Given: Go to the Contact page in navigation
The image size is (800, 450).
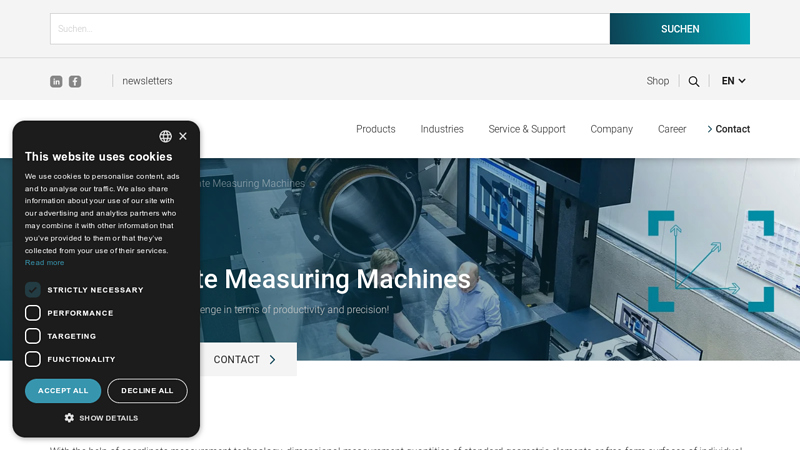Looking at the screenshot, I should click(729, 129).
